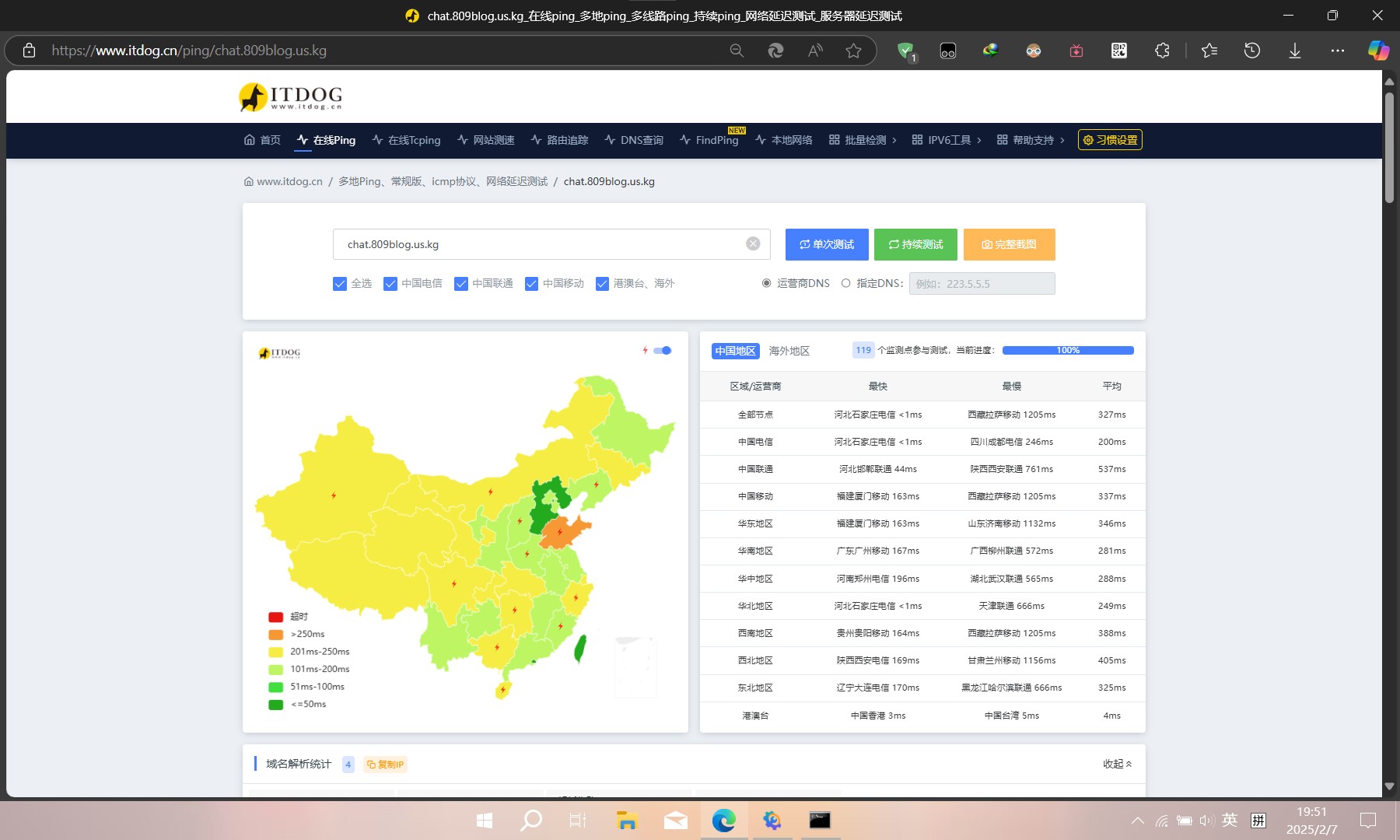The image size is (1400, 840).
Task: Click the dark green <=50ms legend swatch
Action: (x=275, y=705)
